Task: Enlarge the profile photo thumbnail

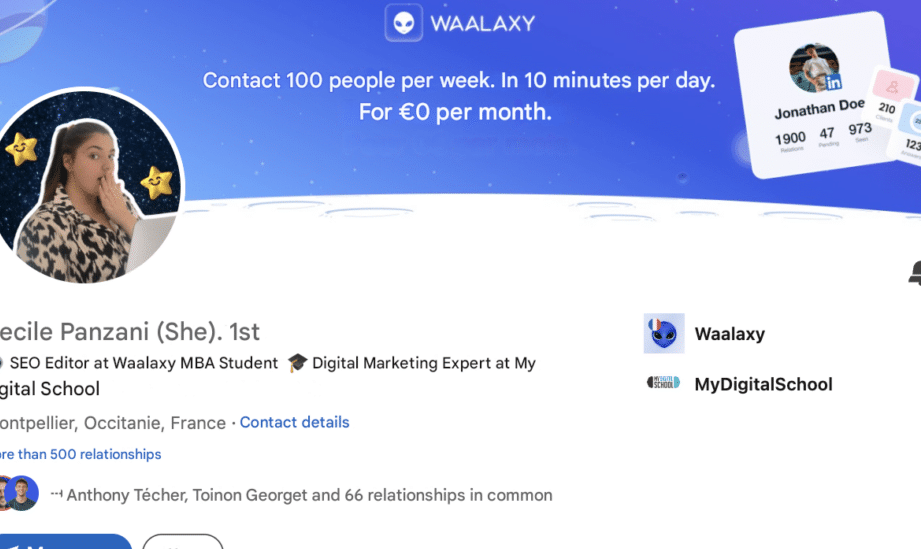Action: coord(90,185)
